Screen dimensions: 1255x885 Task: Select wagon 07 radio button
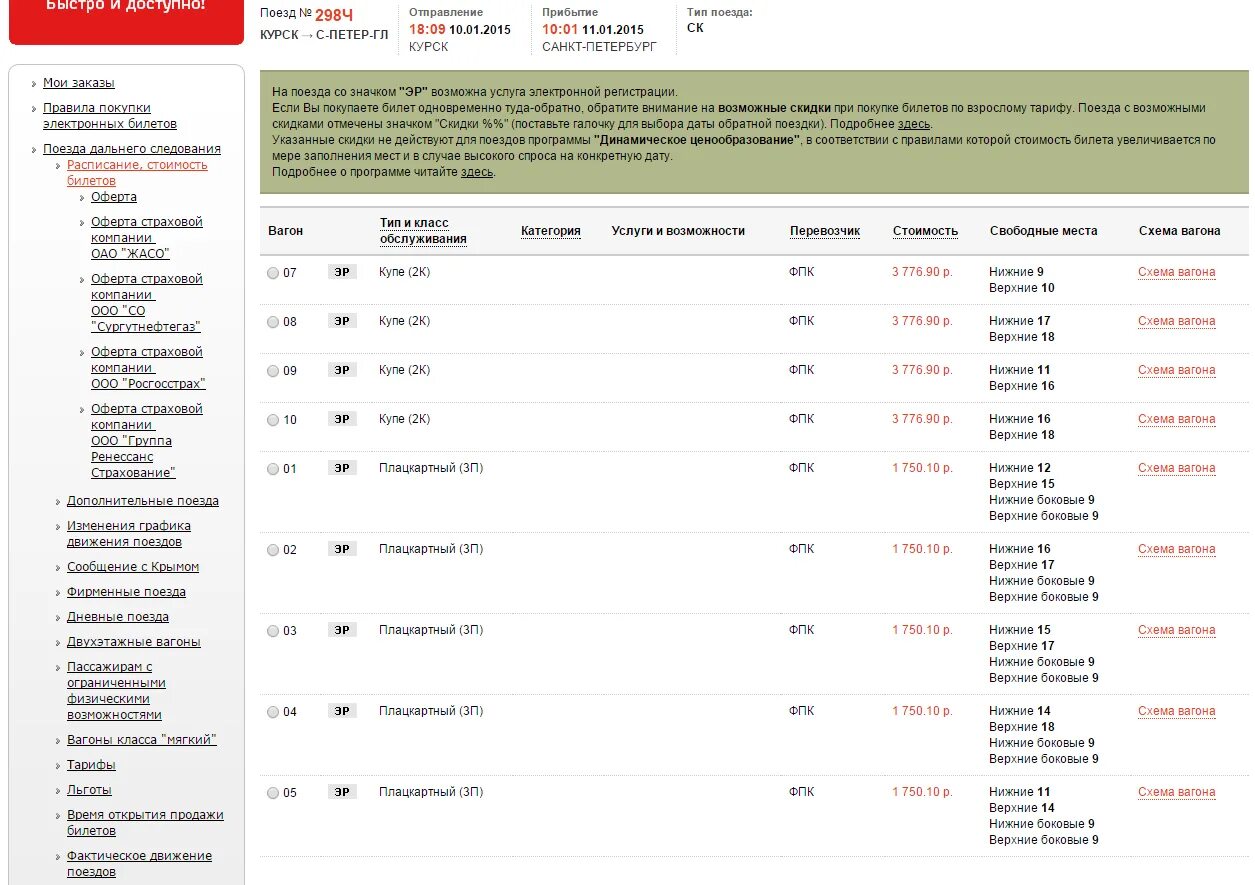273,273
